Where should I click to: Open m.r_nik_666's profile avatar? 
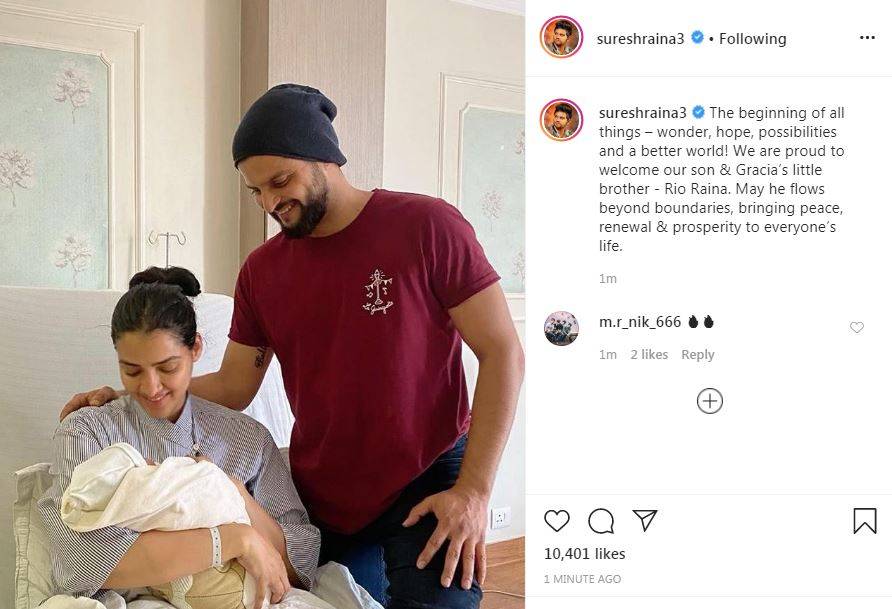[x=561, y=328]
